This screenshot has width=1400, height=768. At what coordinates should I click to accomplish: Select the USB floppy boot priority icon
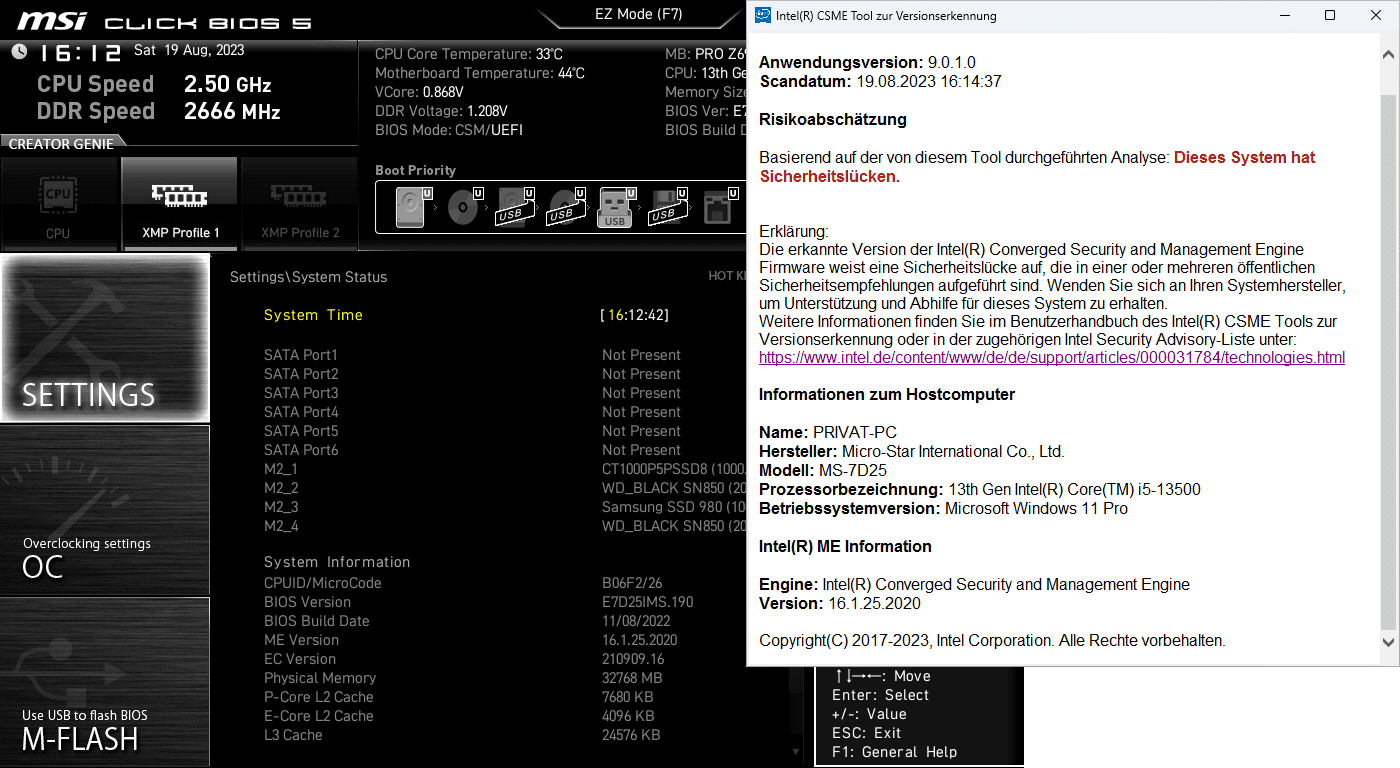[666, 207]
